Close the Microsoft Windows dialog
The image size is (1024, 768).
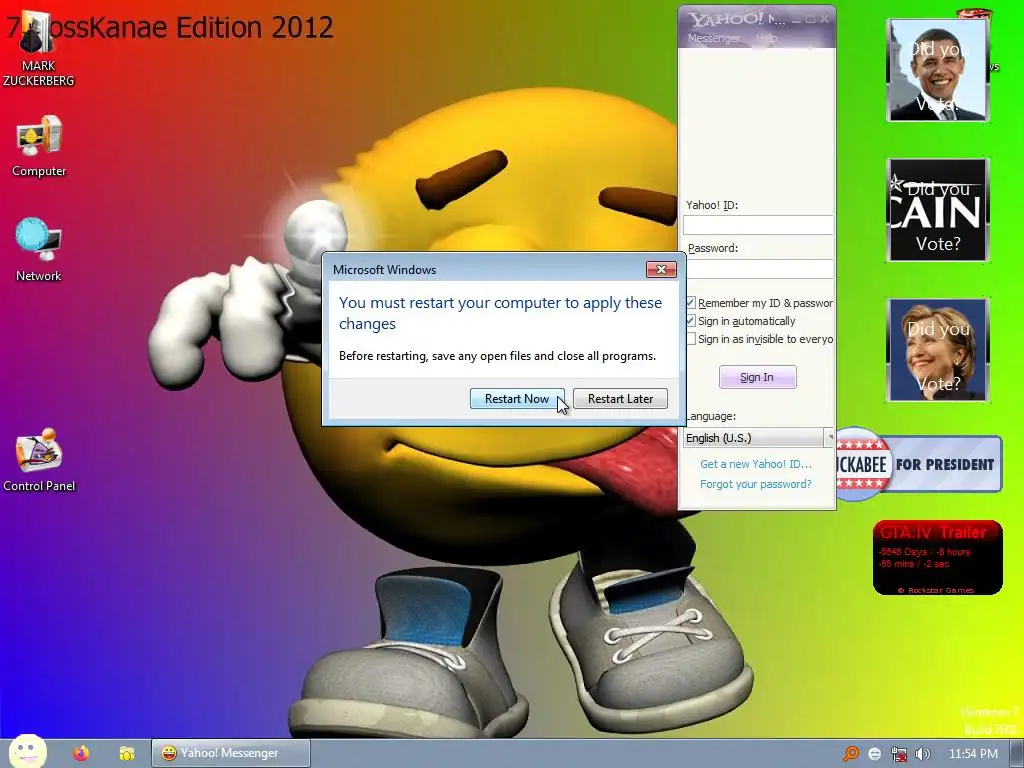tap(661, 270)
